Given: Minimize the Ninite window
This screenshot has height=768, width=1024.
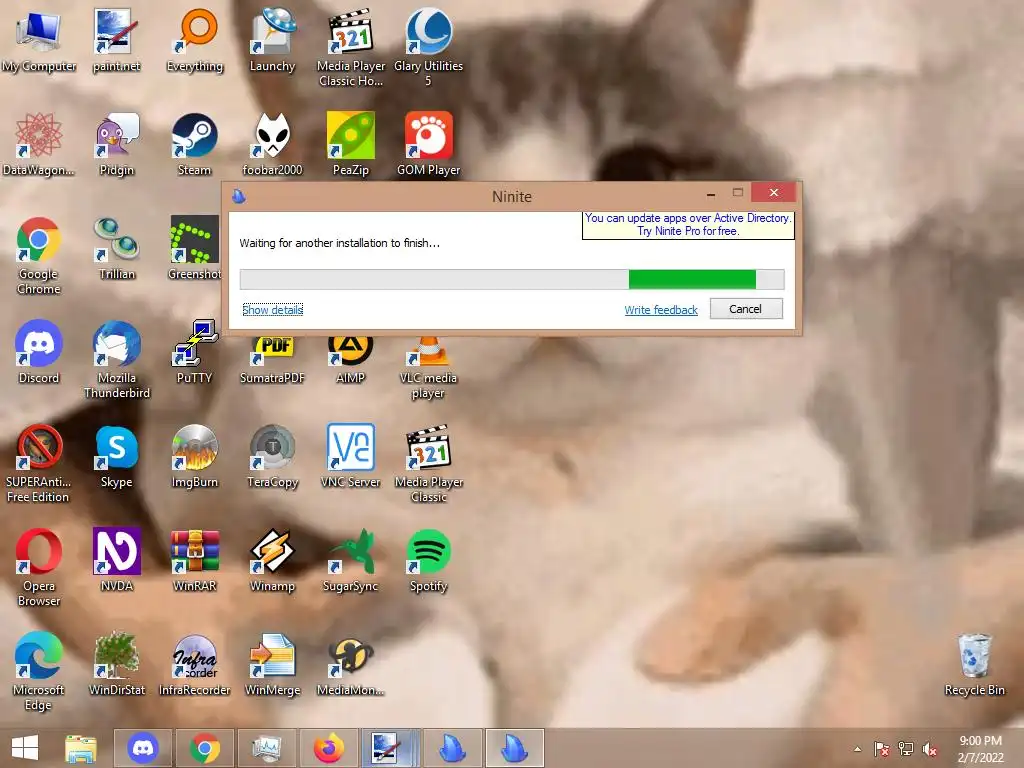Looking at the screenshot, I should pos(711,193).
